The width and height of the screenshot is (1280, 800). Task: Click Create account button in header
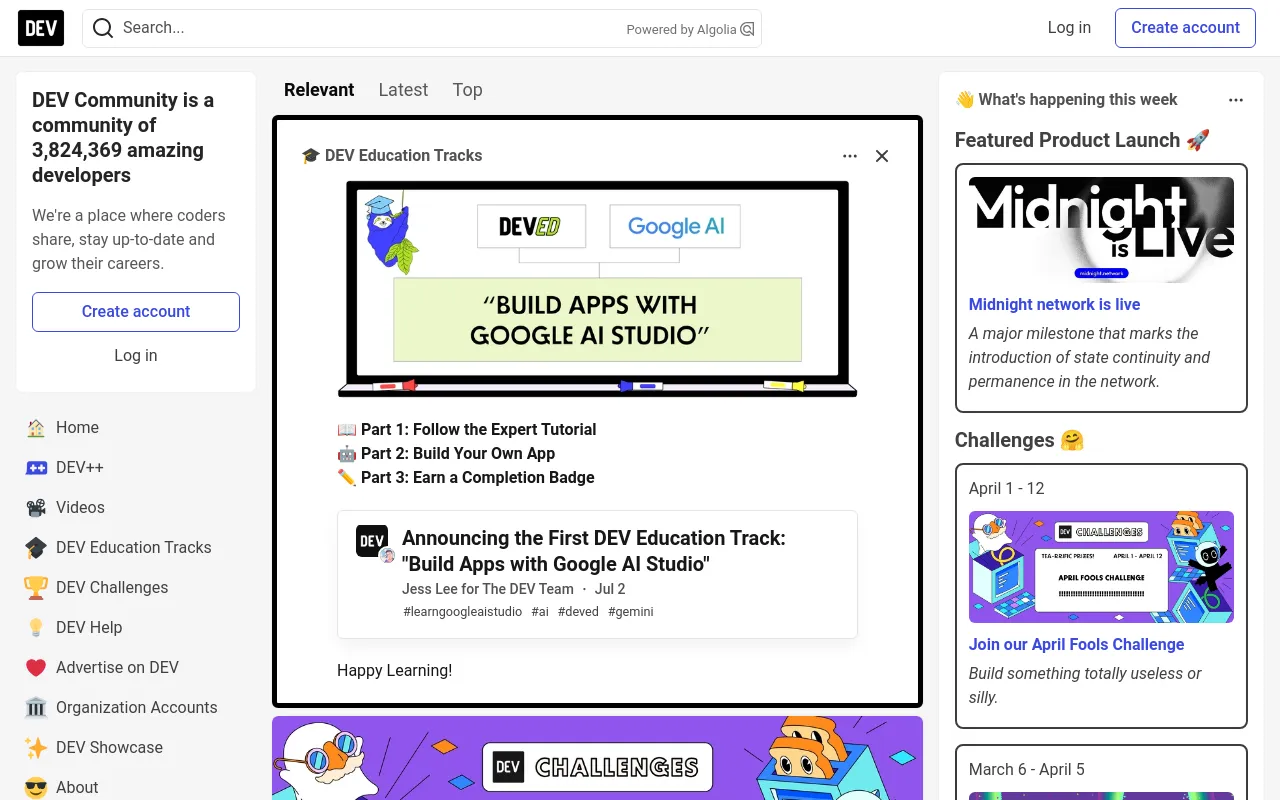point(1185,28)
